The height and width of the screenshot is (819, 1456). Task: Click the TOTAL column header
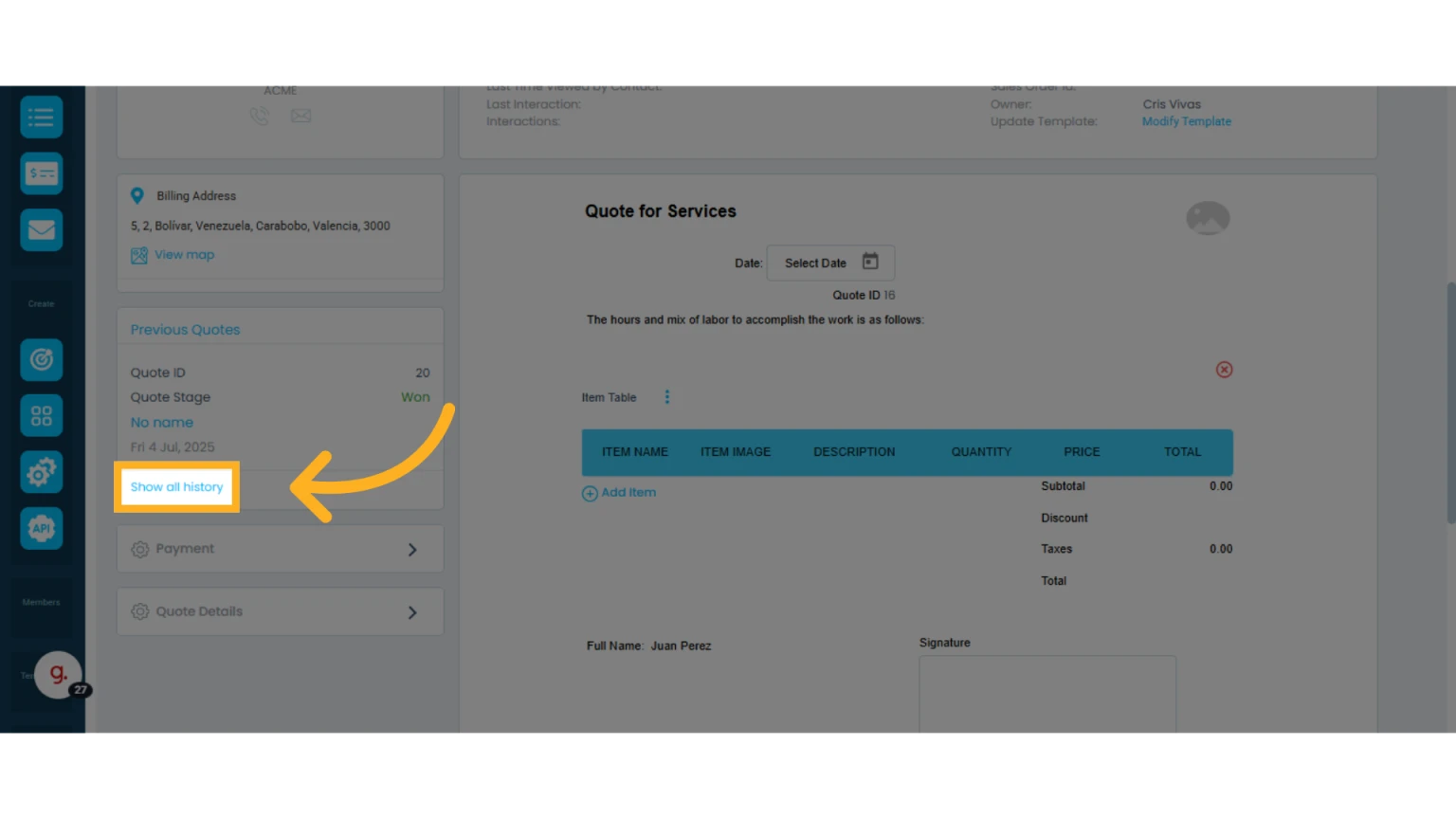pos(1182,452)
